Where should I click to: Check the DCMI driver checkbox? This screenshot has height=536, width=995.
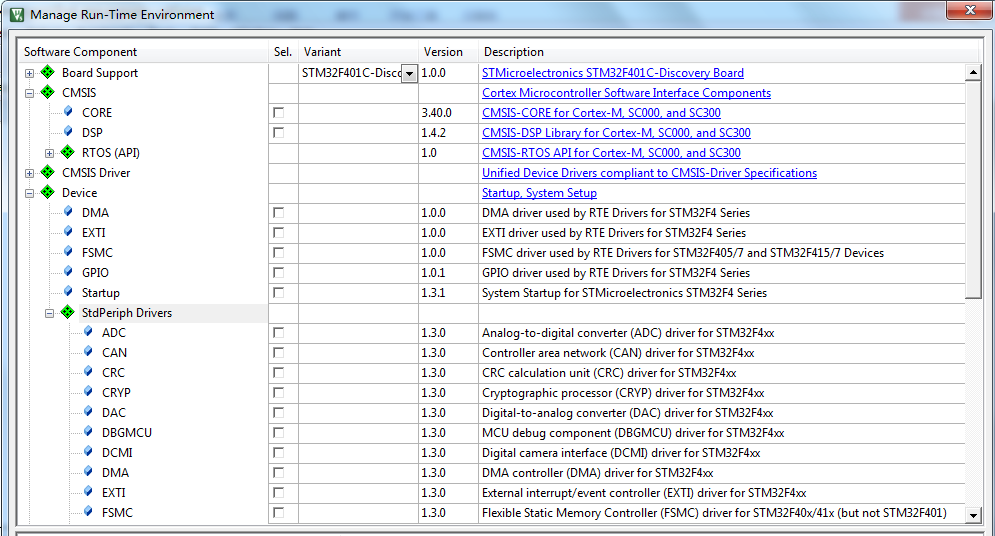coord(278,452)
